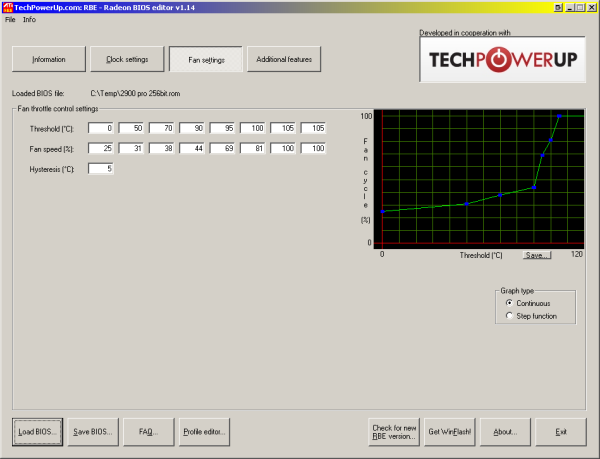This screenshot has height=459, width=600.
Task: Click the Exit button
Action: coord(561,432)
